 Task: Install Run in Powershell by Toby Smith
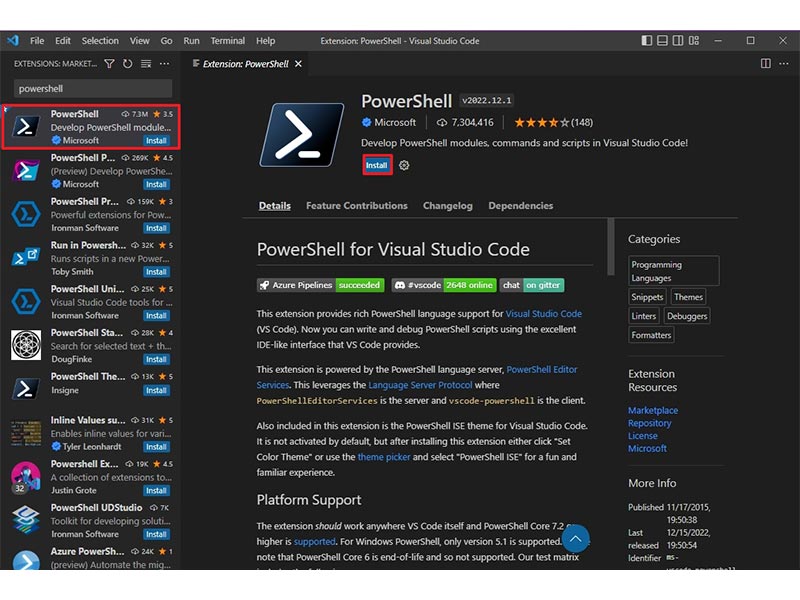point(156,272)
